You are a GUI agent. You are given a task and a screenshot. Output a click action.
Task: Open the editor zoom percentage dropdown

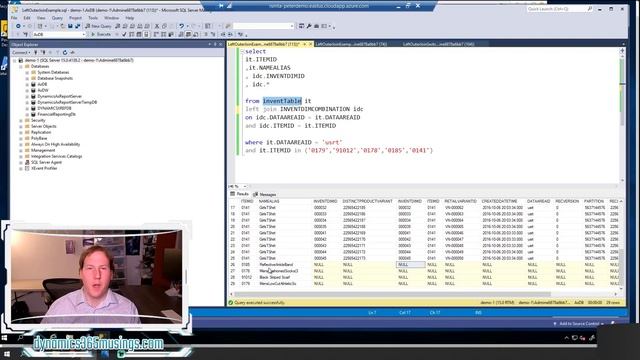245,187
